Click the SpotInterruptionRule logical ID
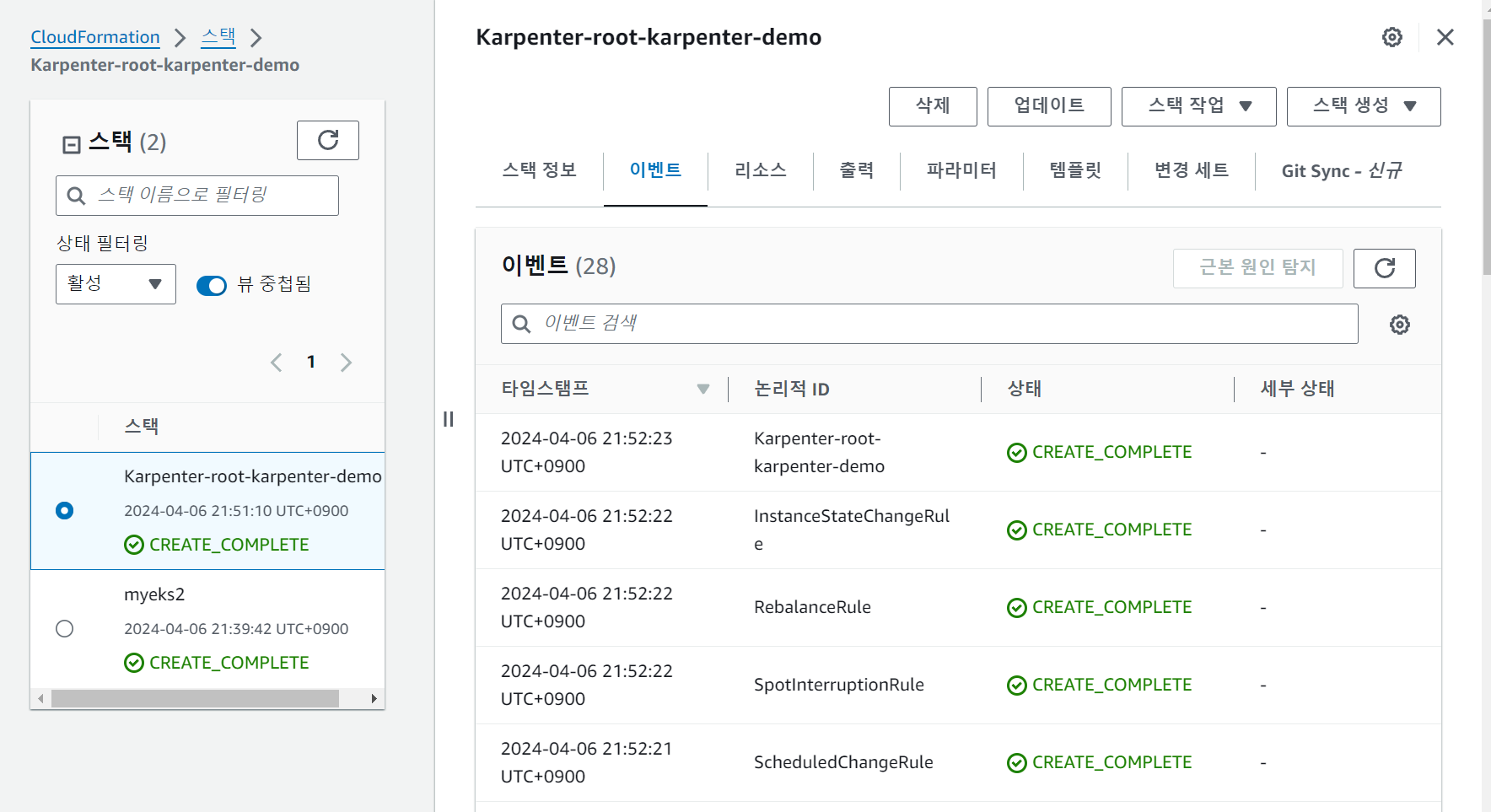Image resolution: width=1491 pixels, height=812 pixels. click(839, 685)
